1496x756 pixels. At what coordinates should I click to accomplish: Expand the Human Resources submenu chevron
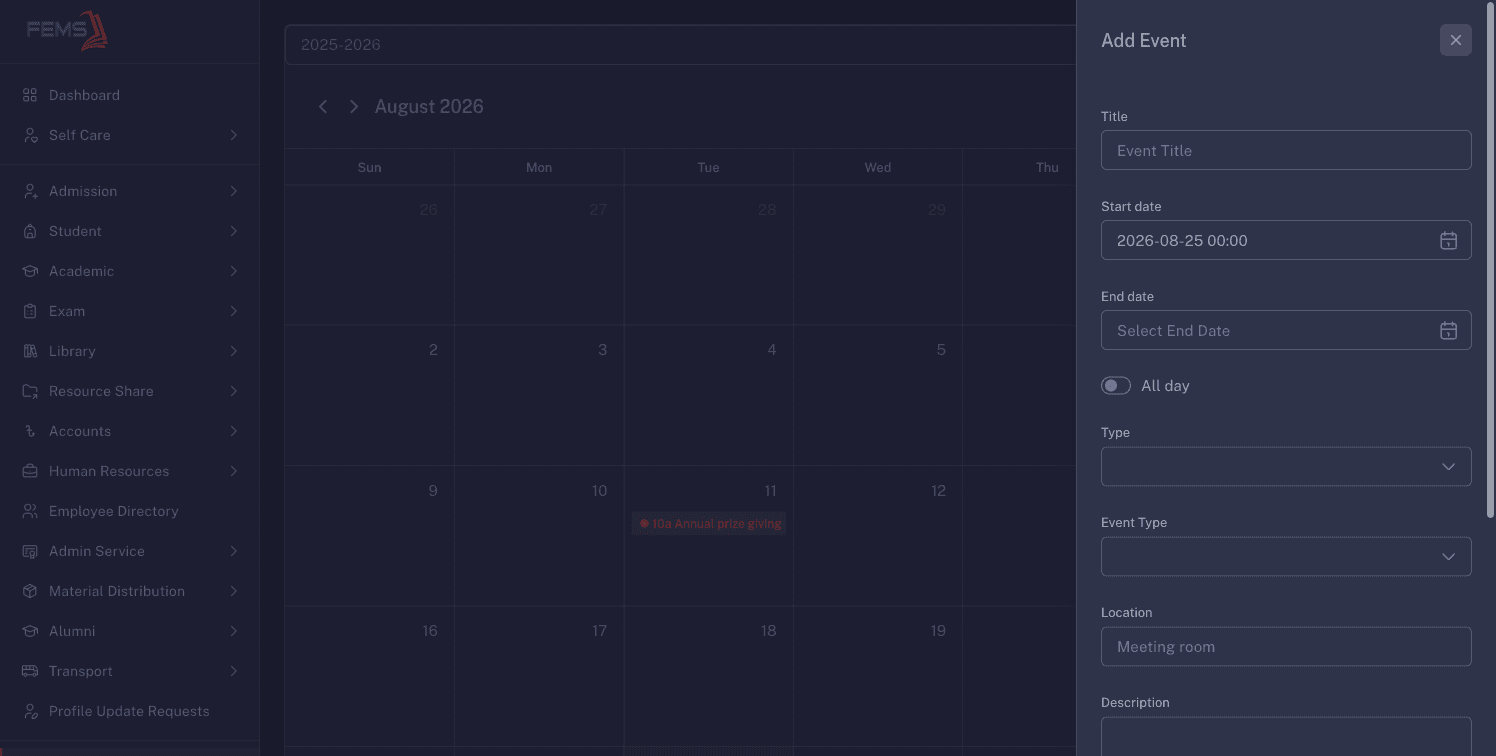233,471
